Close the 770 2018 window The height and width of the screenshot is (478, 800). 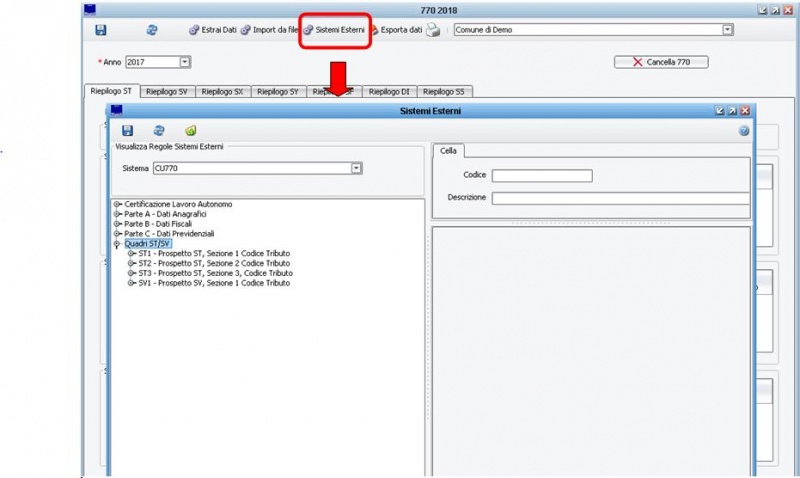[788, 10]
